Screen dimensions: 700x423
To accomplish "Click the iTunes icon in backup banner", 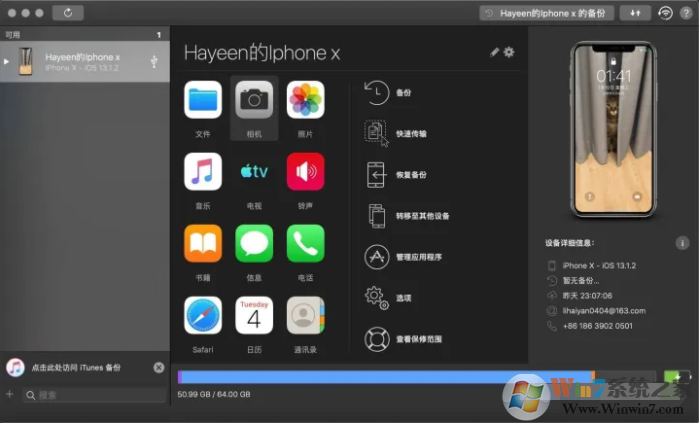I will click(x=16, y=368).
